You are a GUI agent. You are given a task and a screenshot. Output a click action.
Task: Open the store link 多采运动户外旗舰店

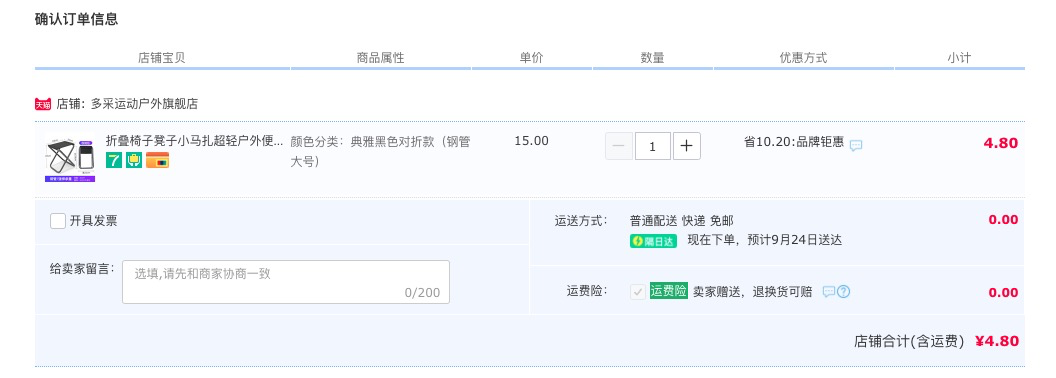144,104
